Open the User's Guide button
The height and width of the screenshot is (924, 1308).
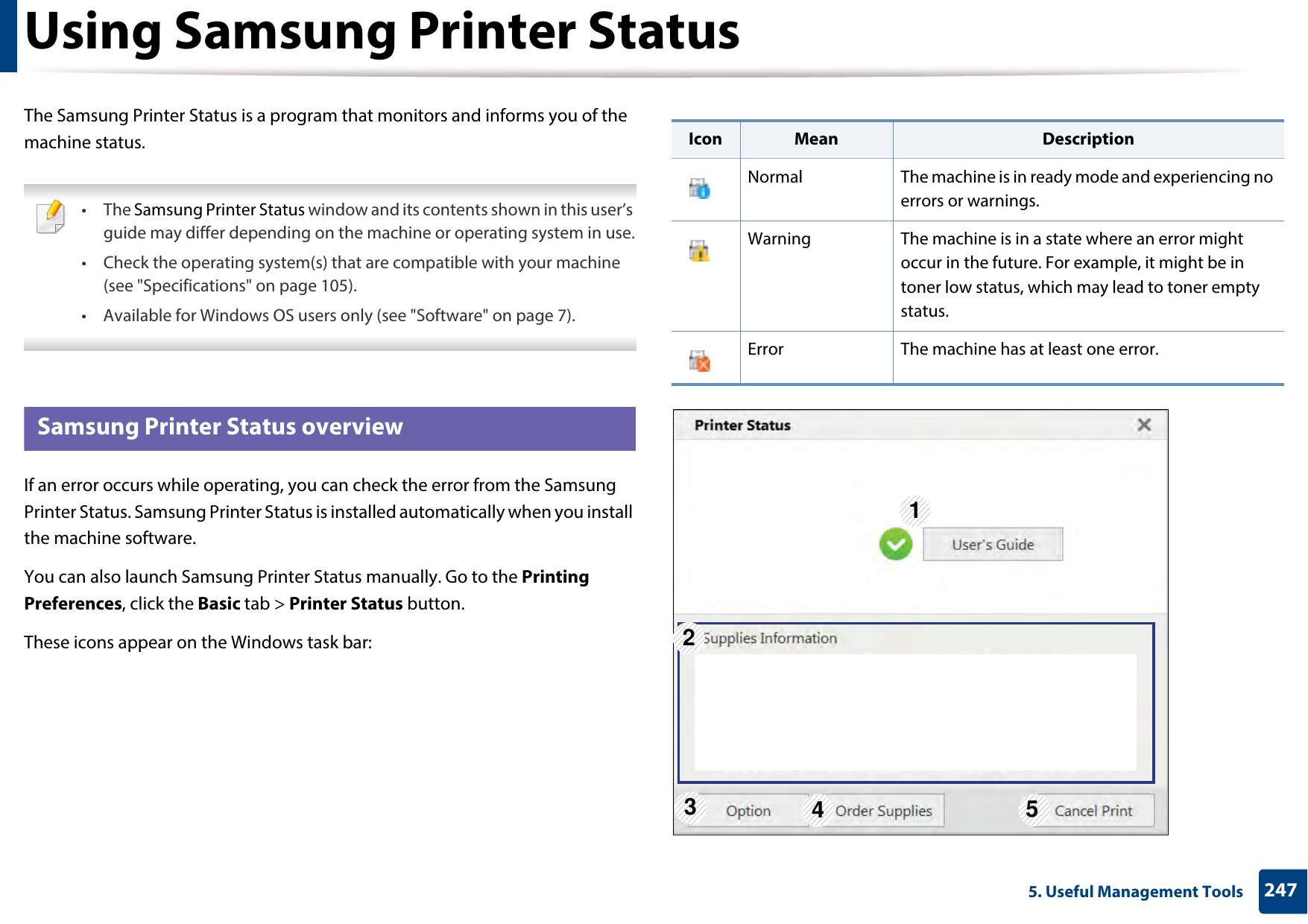coord(993,545)
